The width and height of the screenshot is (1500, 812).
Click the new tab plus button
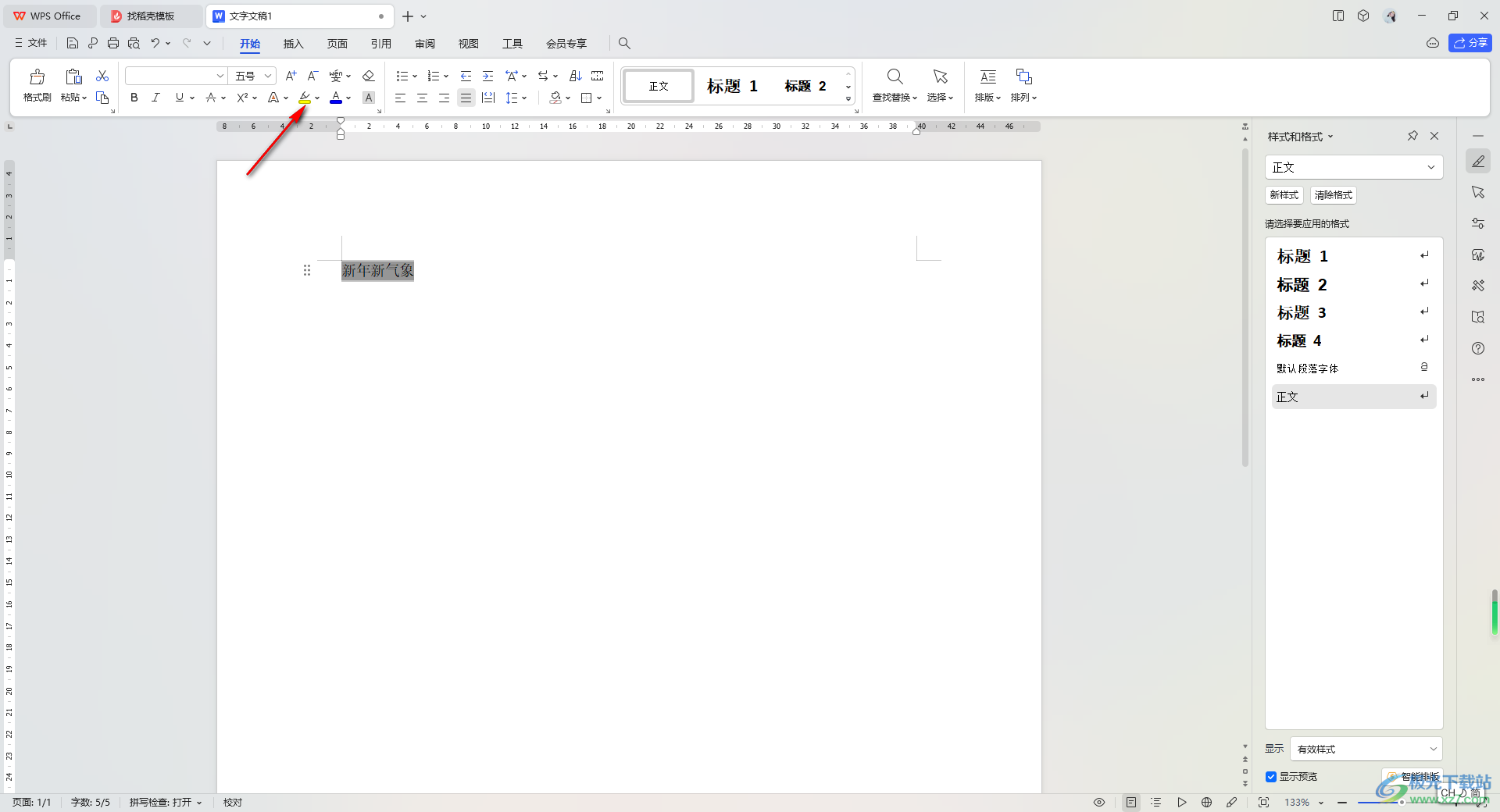(x=407, y=16)
